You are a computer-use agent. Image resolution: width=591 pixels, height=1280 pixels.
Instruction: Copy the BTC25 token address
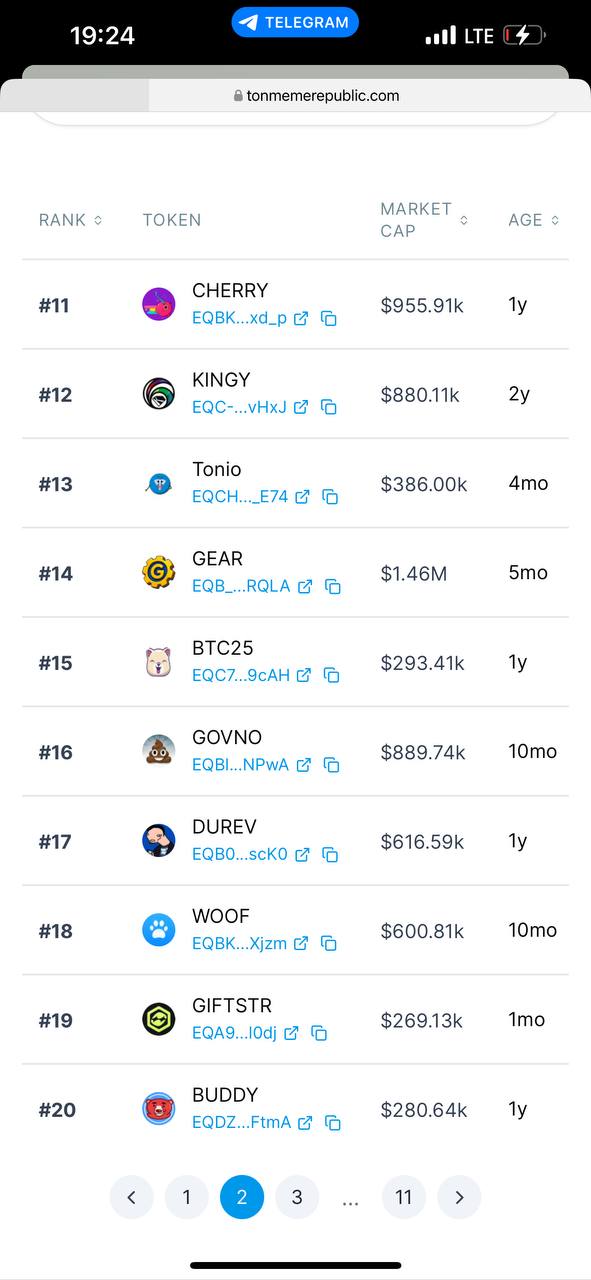click(332, 676)
